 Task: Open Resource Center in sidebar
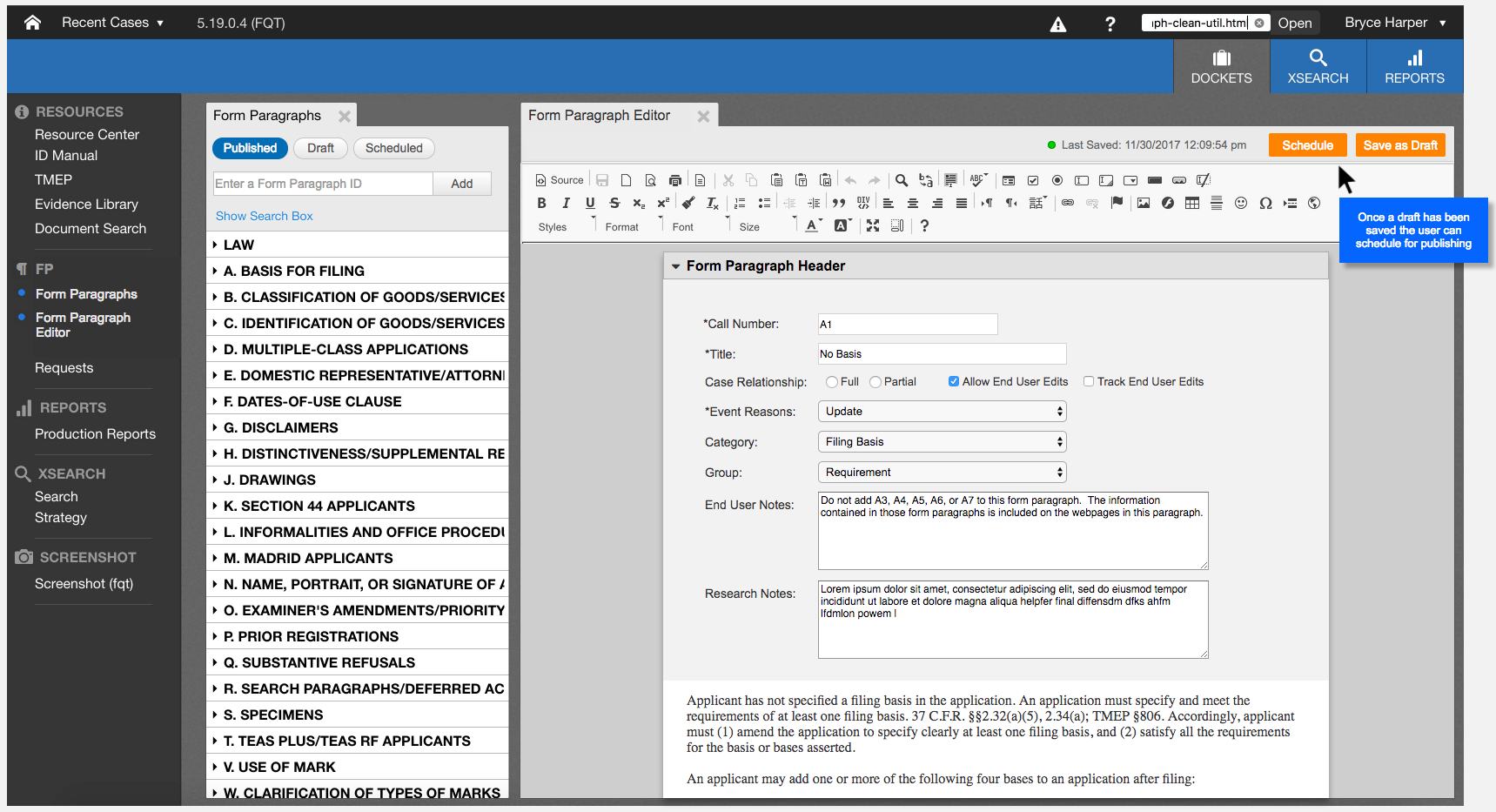click(x=87, y=135)
